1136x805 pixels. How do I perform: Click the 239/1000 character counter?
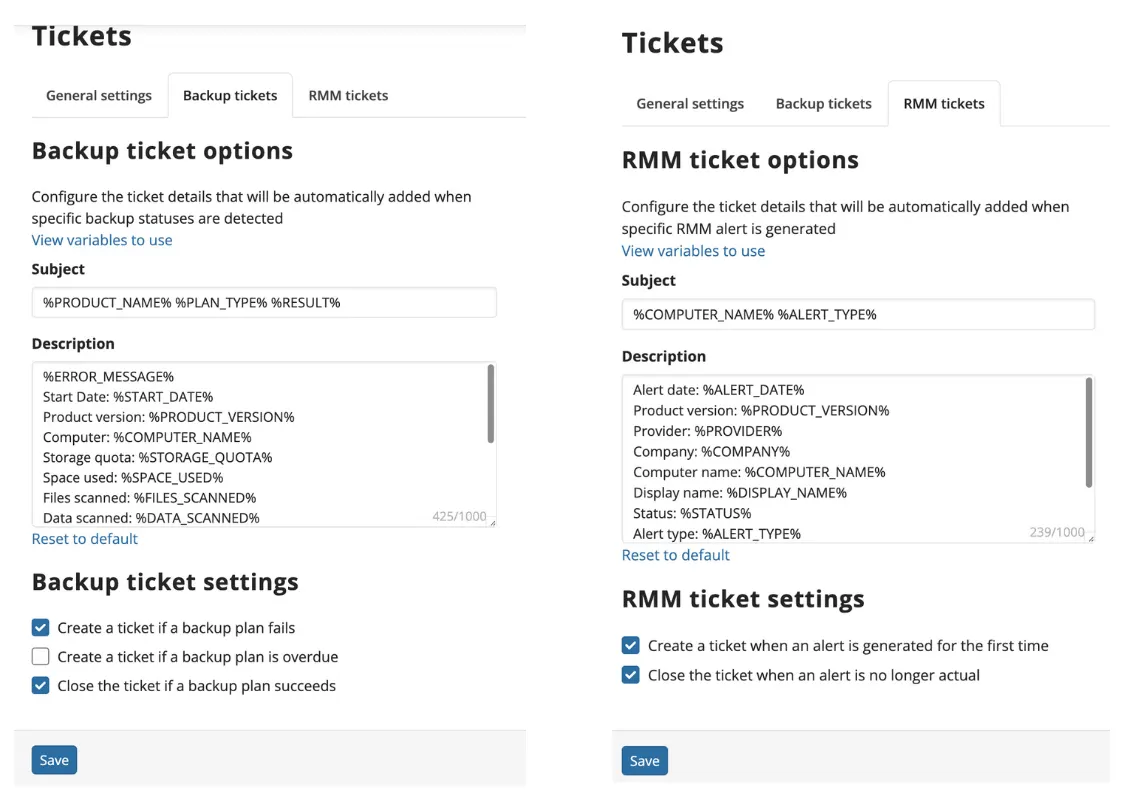pyautogui.click(x=1057, y=533)
